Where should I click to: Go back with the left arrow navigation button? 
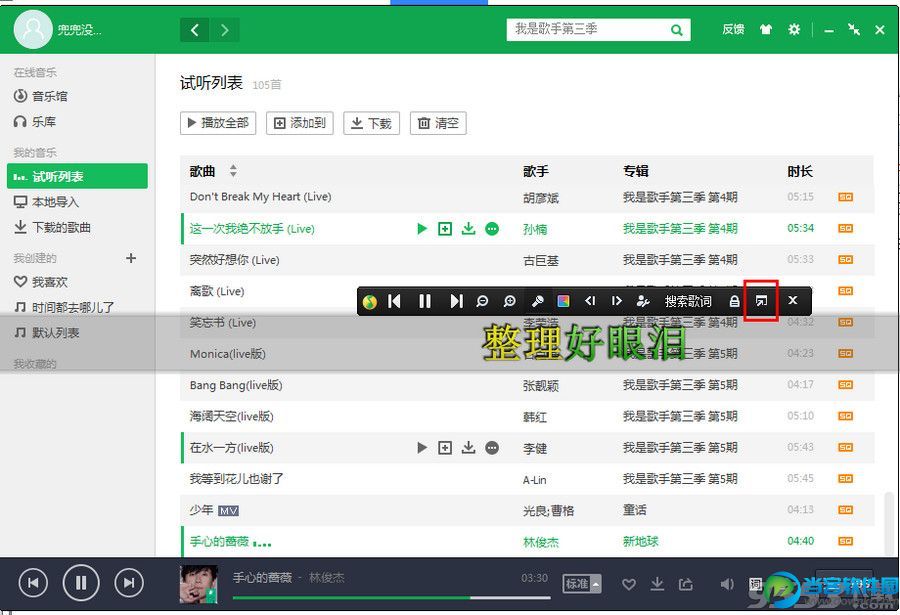click(x=195, y=30)
